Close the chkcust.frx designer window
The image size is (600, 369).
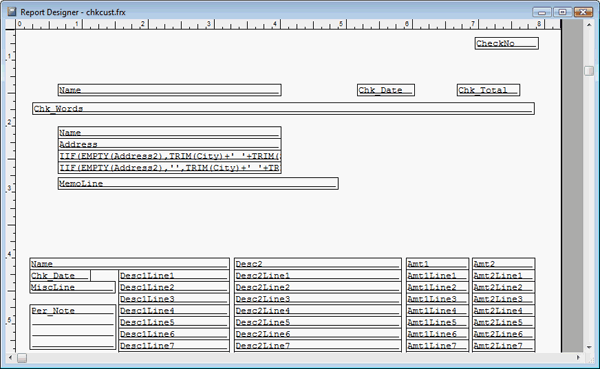pos(583,12)
